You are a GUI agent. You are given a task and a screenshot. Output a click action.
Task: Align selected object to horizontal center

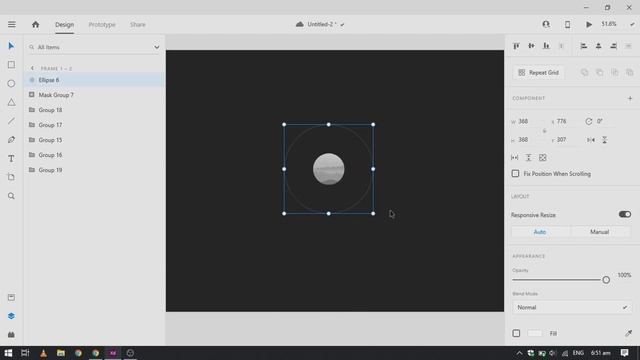(x=598, y=46)
